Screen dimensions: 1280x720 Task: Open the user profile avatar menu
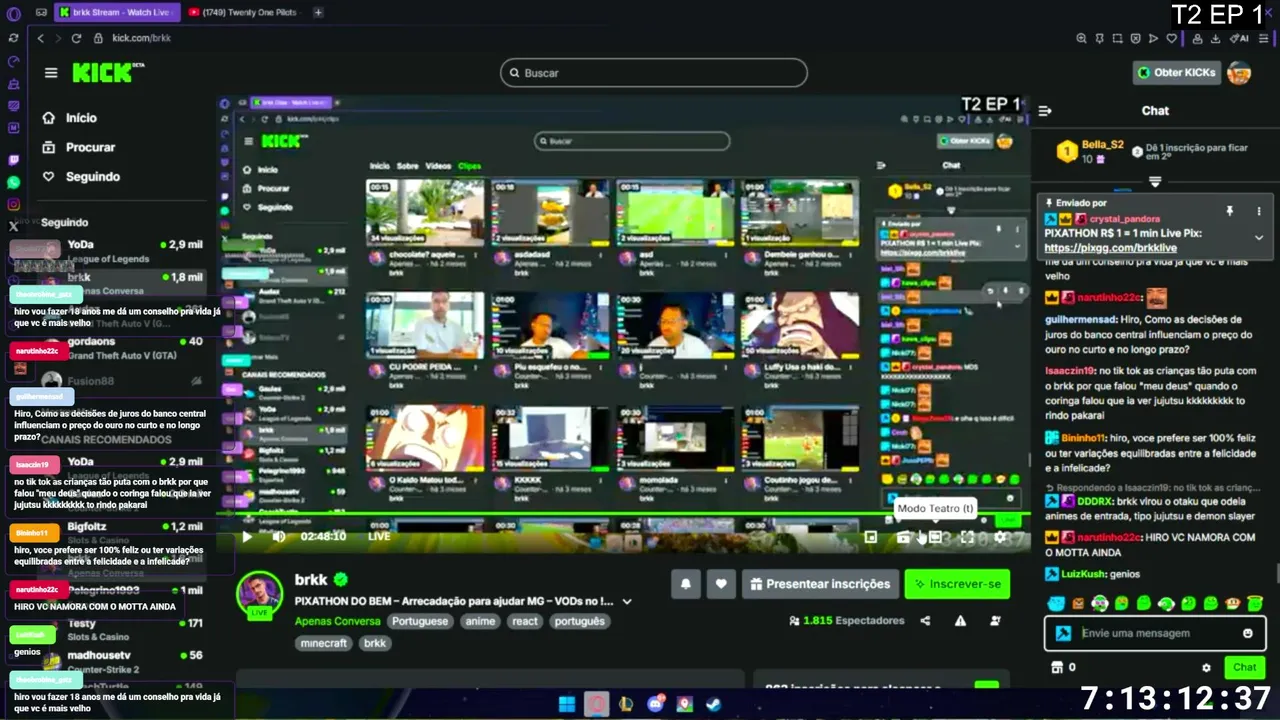1239,72
